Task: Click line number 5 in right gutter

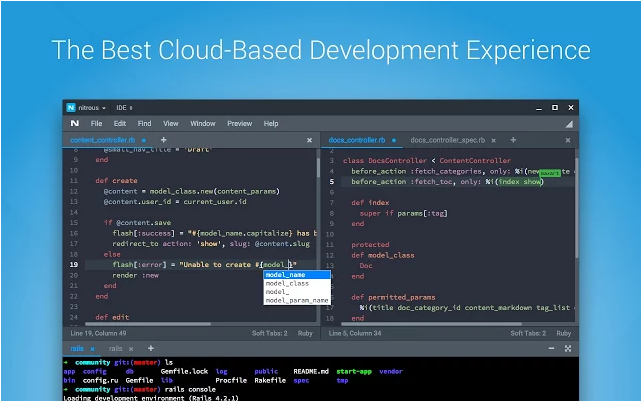Action: [x=332, y=182]
